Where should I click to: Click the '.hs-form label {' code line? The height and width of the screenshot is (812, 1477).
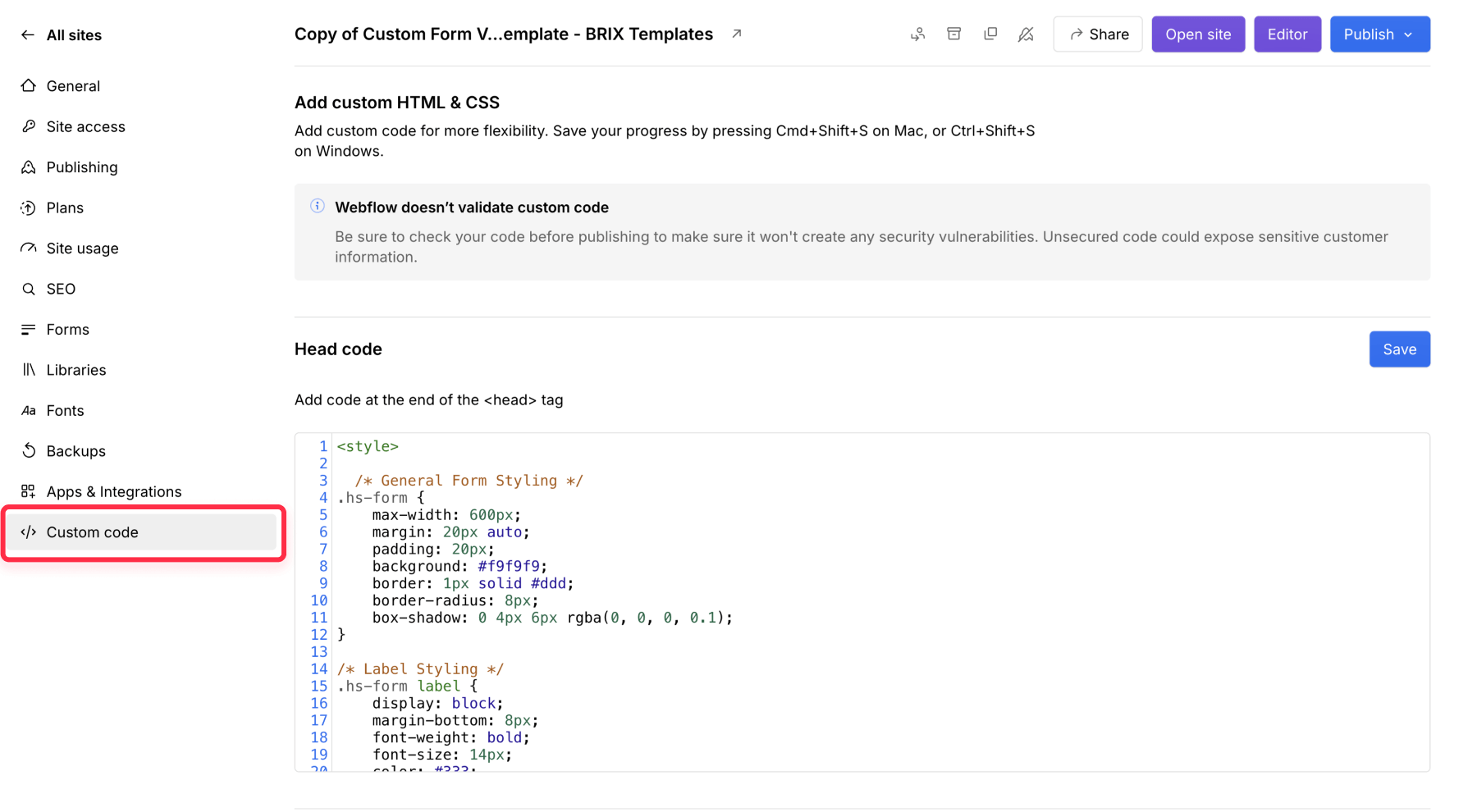pos(407,687)
